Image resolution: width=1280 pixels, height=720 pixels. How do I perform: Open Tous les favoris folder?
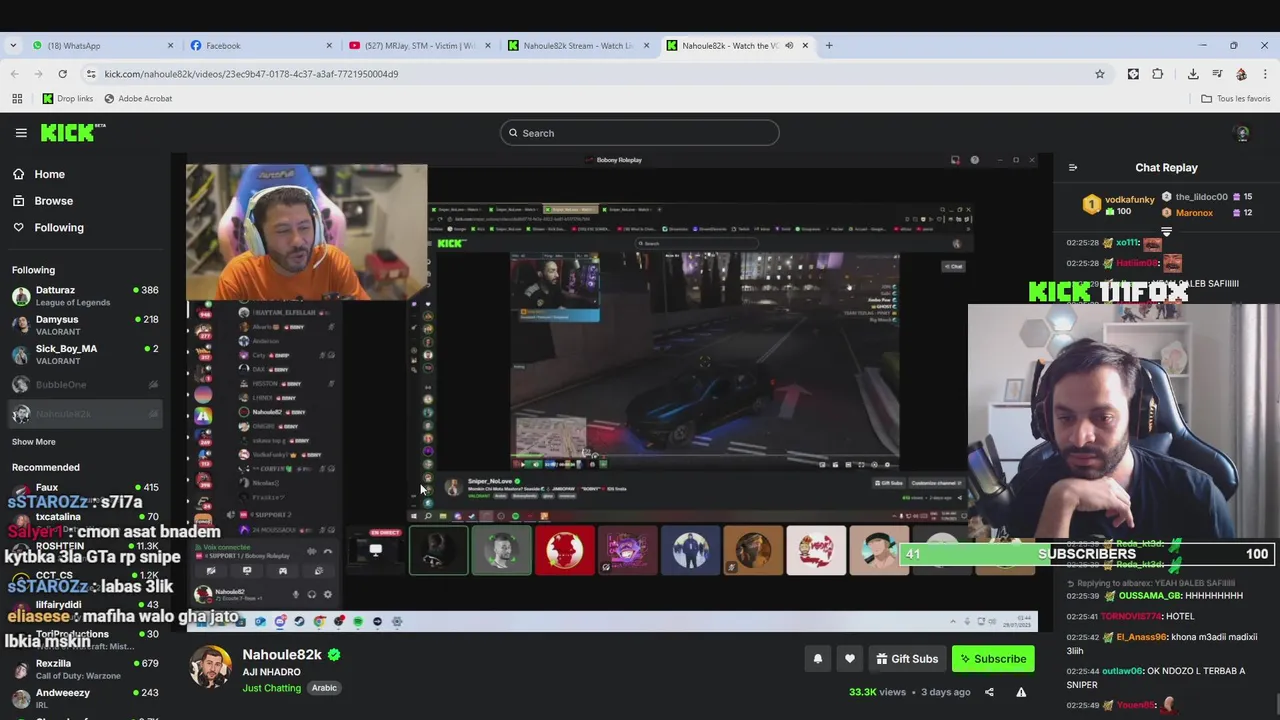coord(1235,99)
